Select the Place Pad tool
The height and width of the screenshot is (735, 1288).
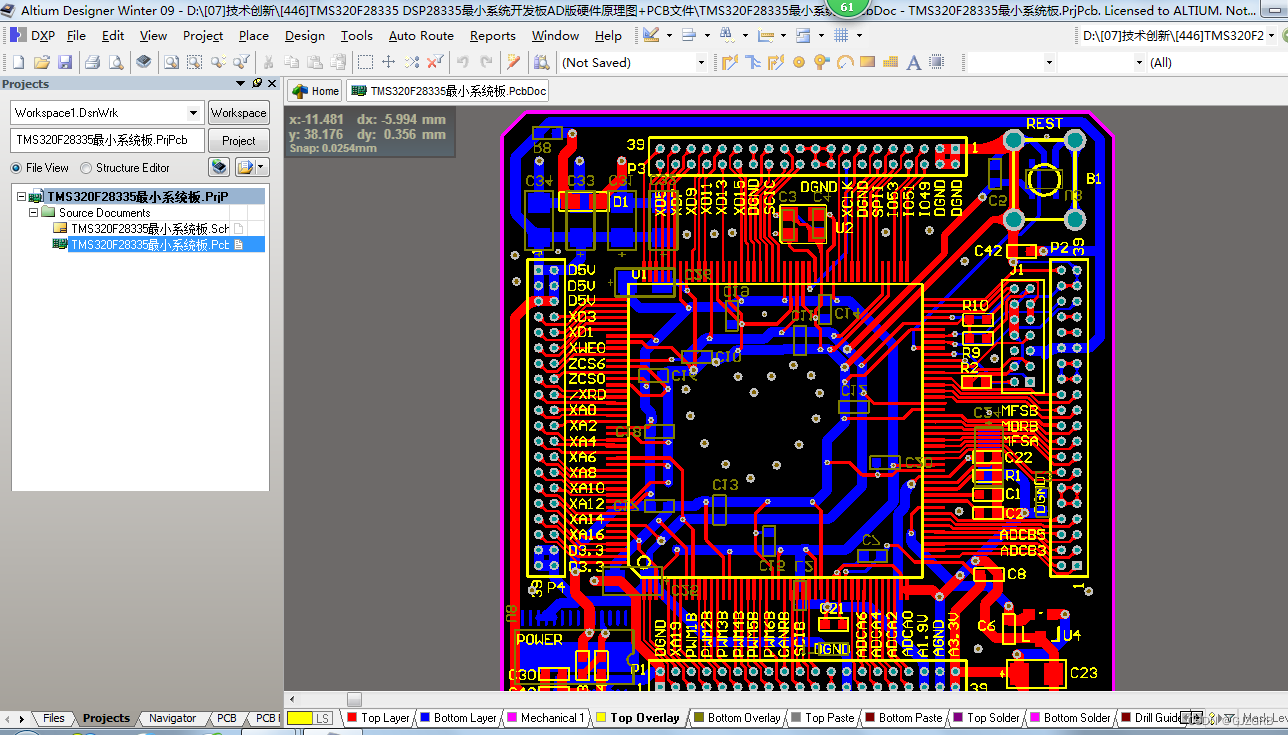pyautogui.click(x=799, y=62)
